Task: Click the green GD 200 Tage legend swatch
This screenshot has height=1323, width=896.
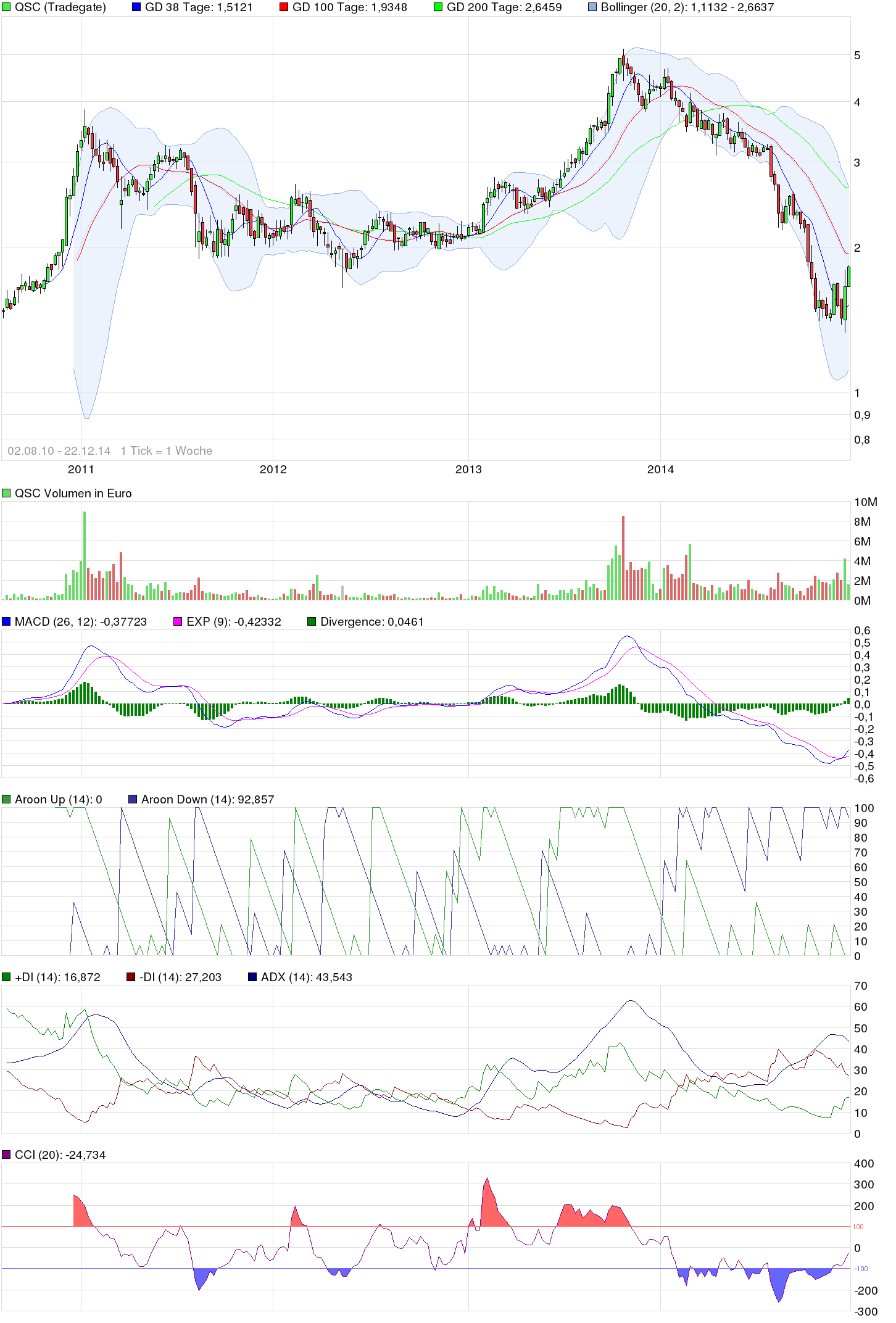Action: coord(438,7)
